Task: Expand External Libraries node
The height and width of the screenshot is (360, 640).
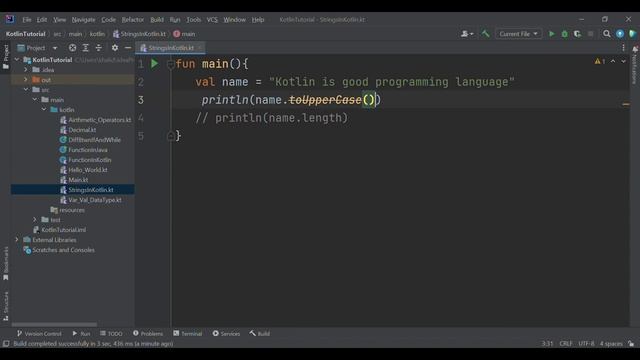Action: 17,240
